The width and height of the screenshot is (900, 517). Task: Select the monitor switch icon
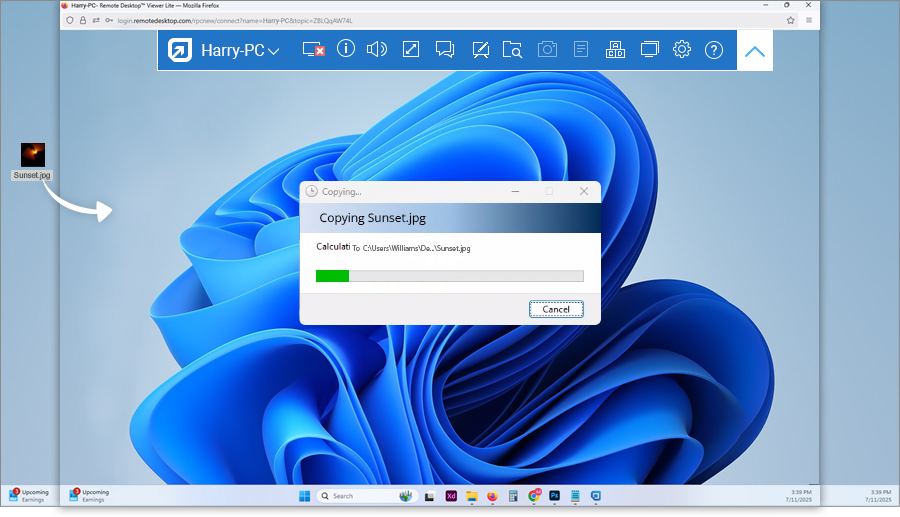tap(650, 49)
